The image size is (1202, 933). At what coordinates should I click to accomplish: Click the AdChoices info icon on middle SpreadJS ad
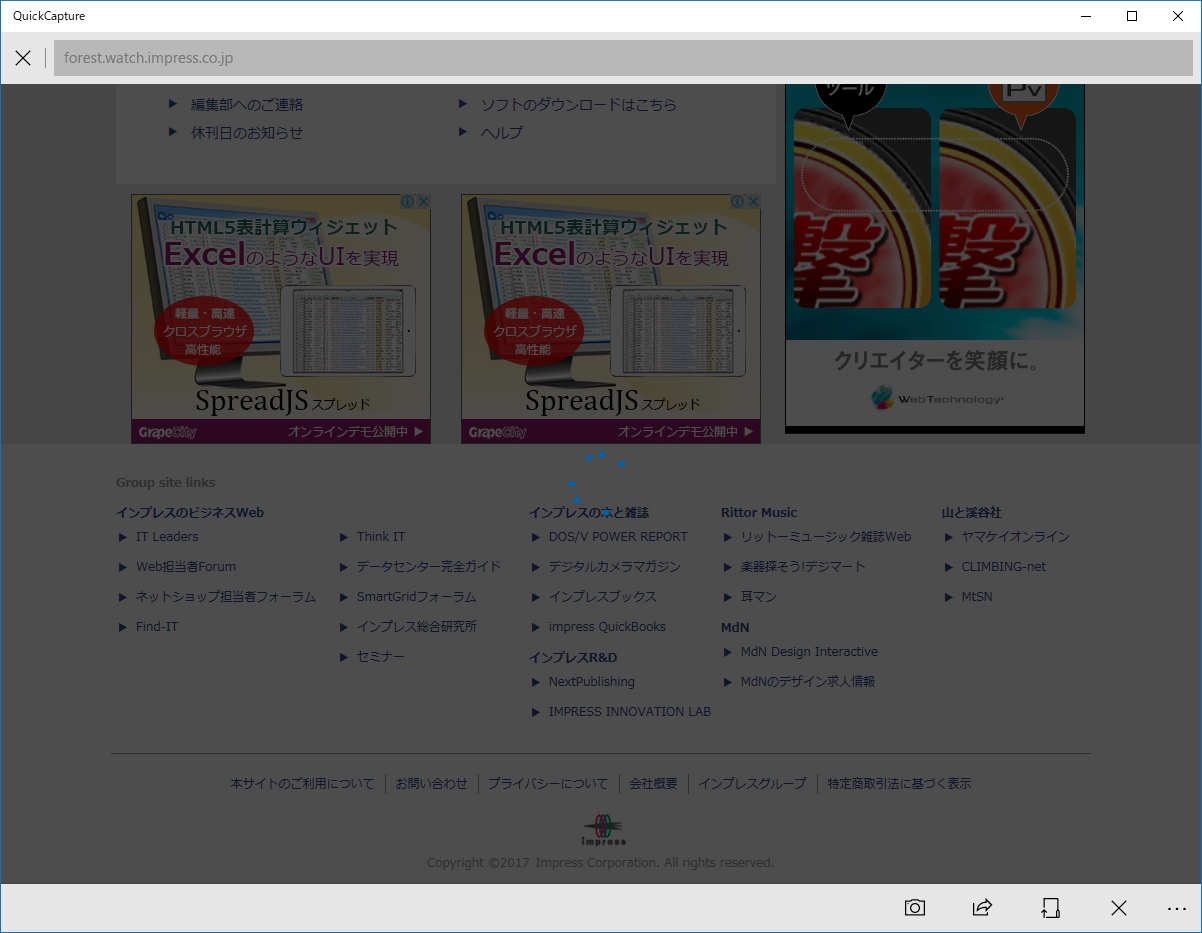click(x=738, y=200)
